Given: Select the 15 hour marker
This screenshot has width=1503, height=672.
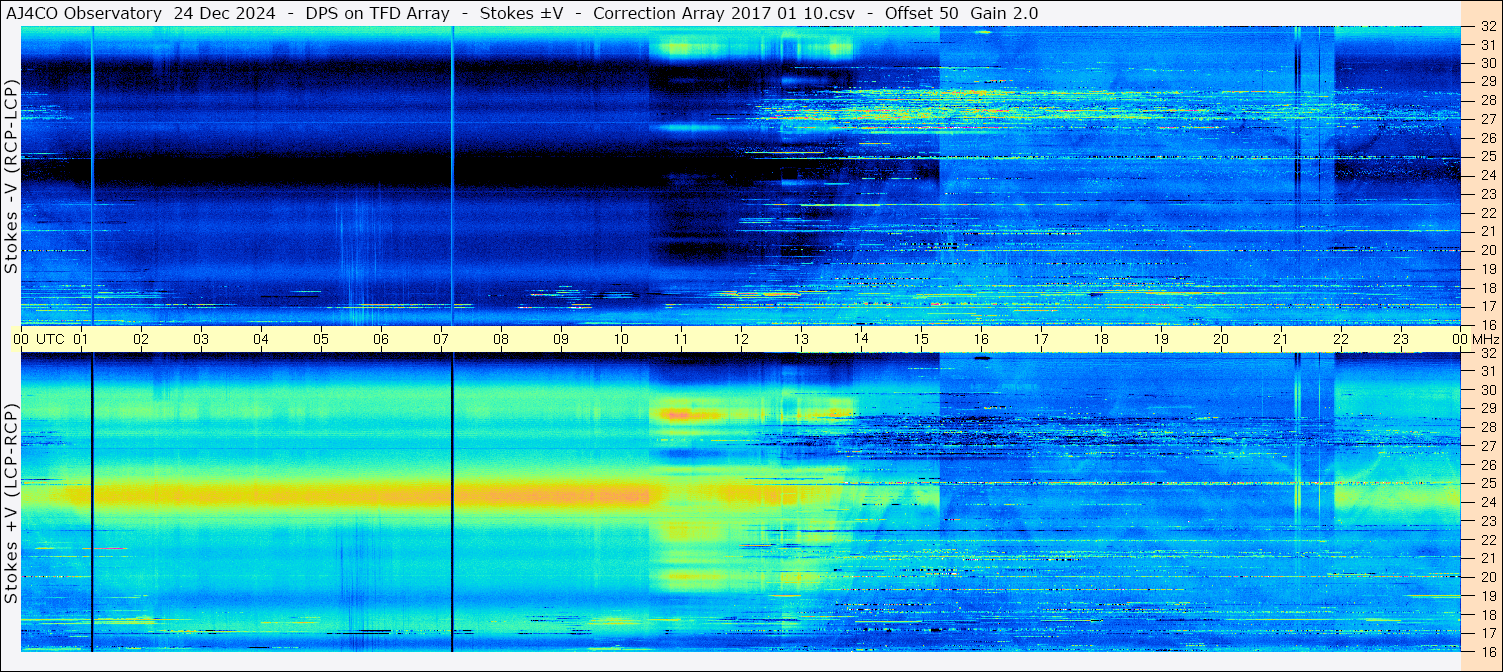Looking at the screenshot, I should [921, 339].
